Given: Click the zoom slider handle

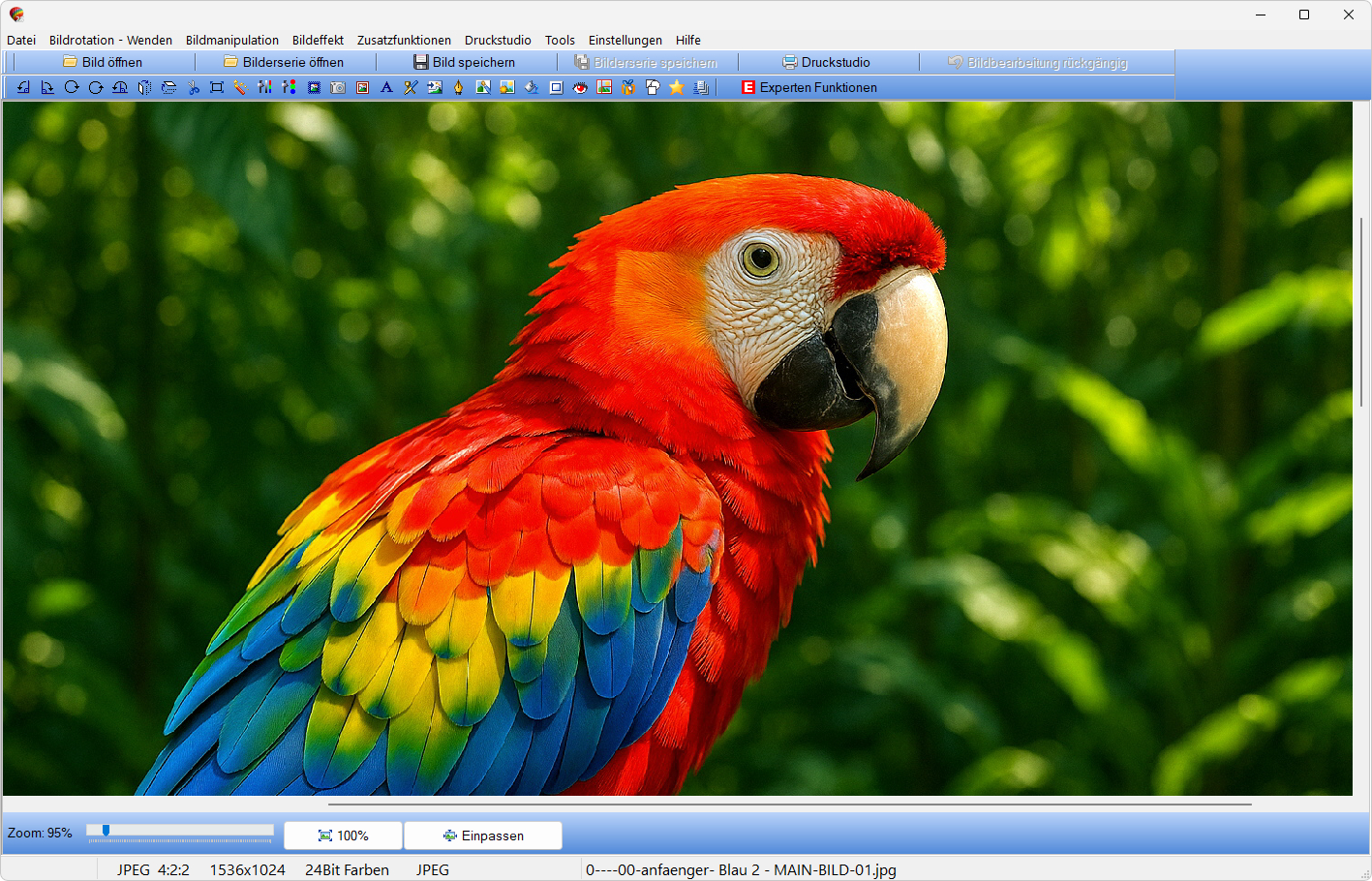Looking at the screenshot, I should click(106, 831).
